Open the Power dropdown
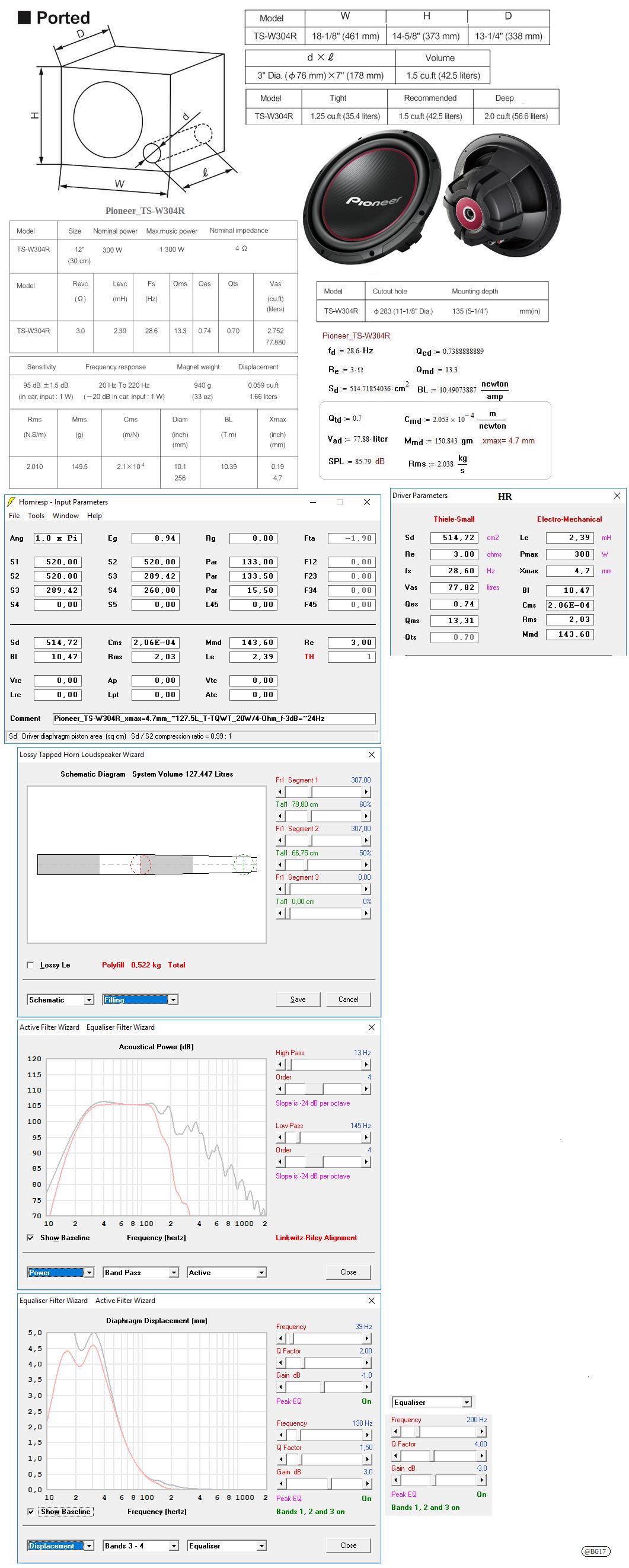This screenshot has width=629, height=1568. pos(89,1272)
